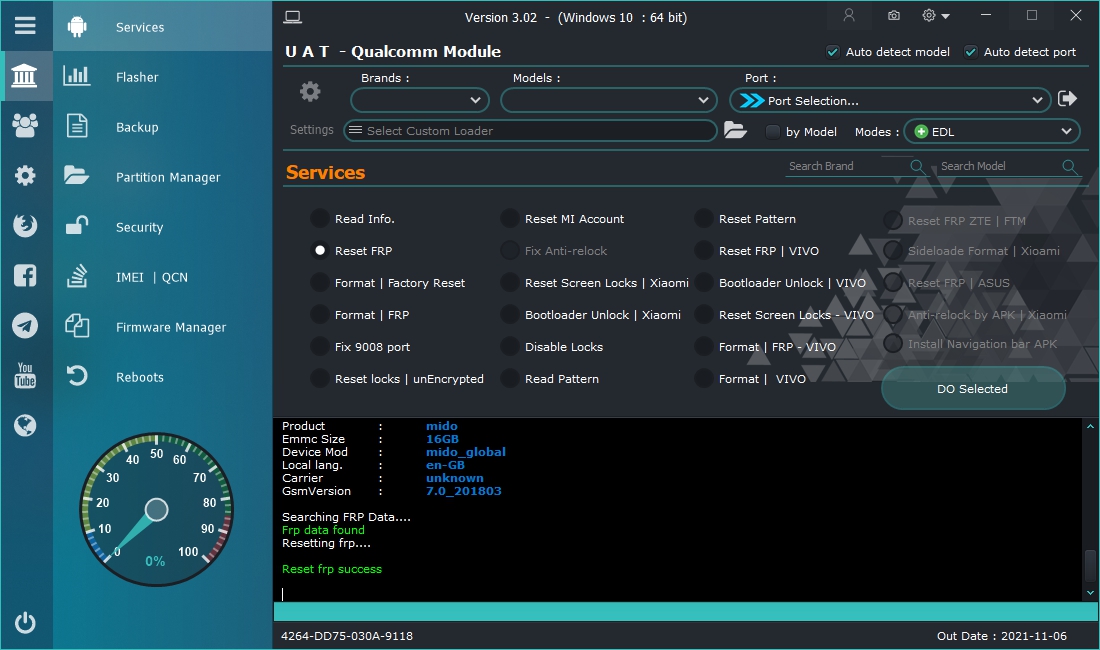Image resolution: width=1100 pixels, height=650 pixels.
Task: Open the title bar settings gear dropdown
Action: (x=936, y=15)
